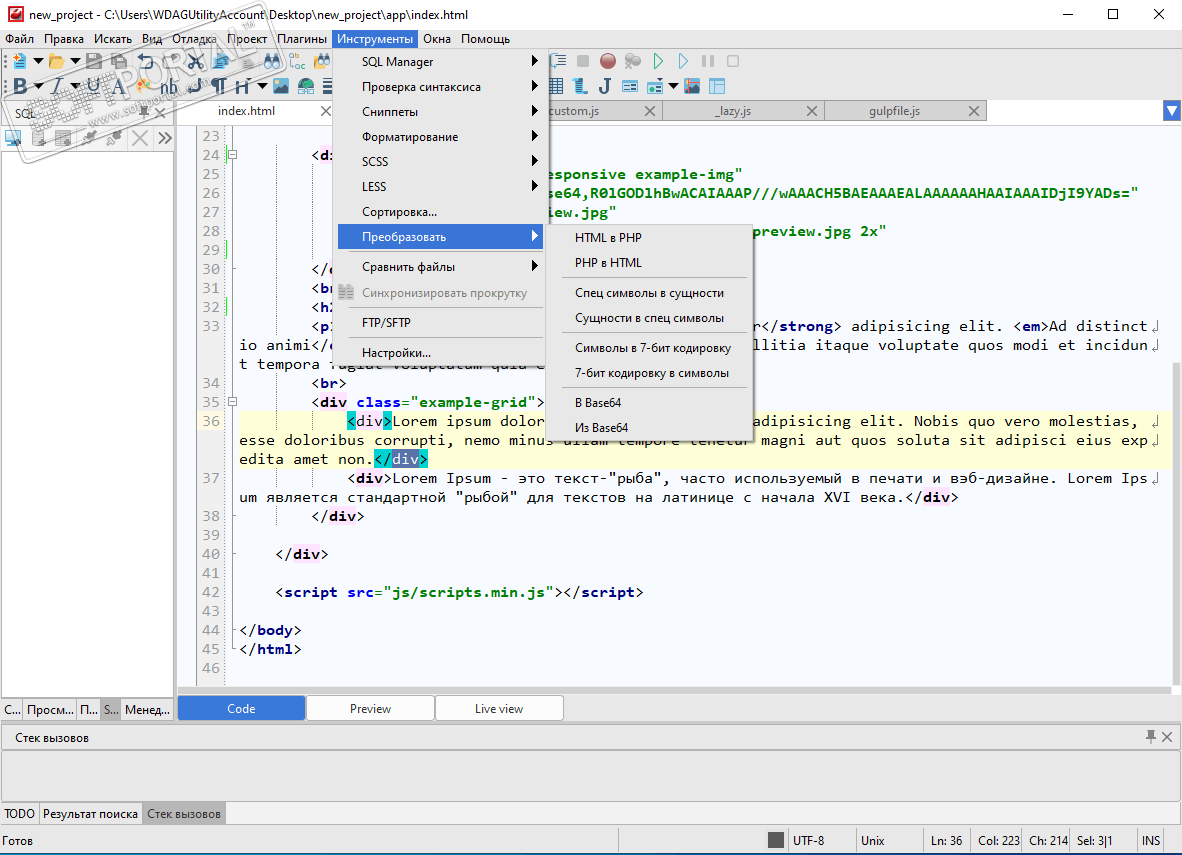Image resolution: width=1182 pixels, height=855 pixels.
Task: Switch to the Preview view button
Action: click(370, 708)
